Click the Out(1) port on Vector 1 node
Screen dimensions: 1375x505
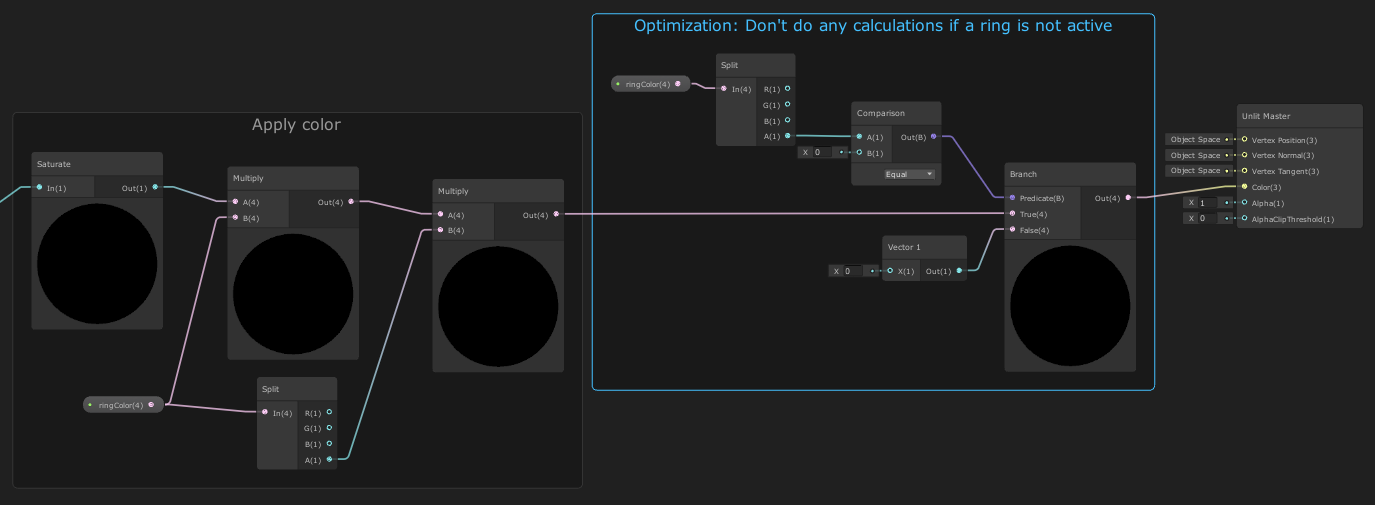point(959,271)
